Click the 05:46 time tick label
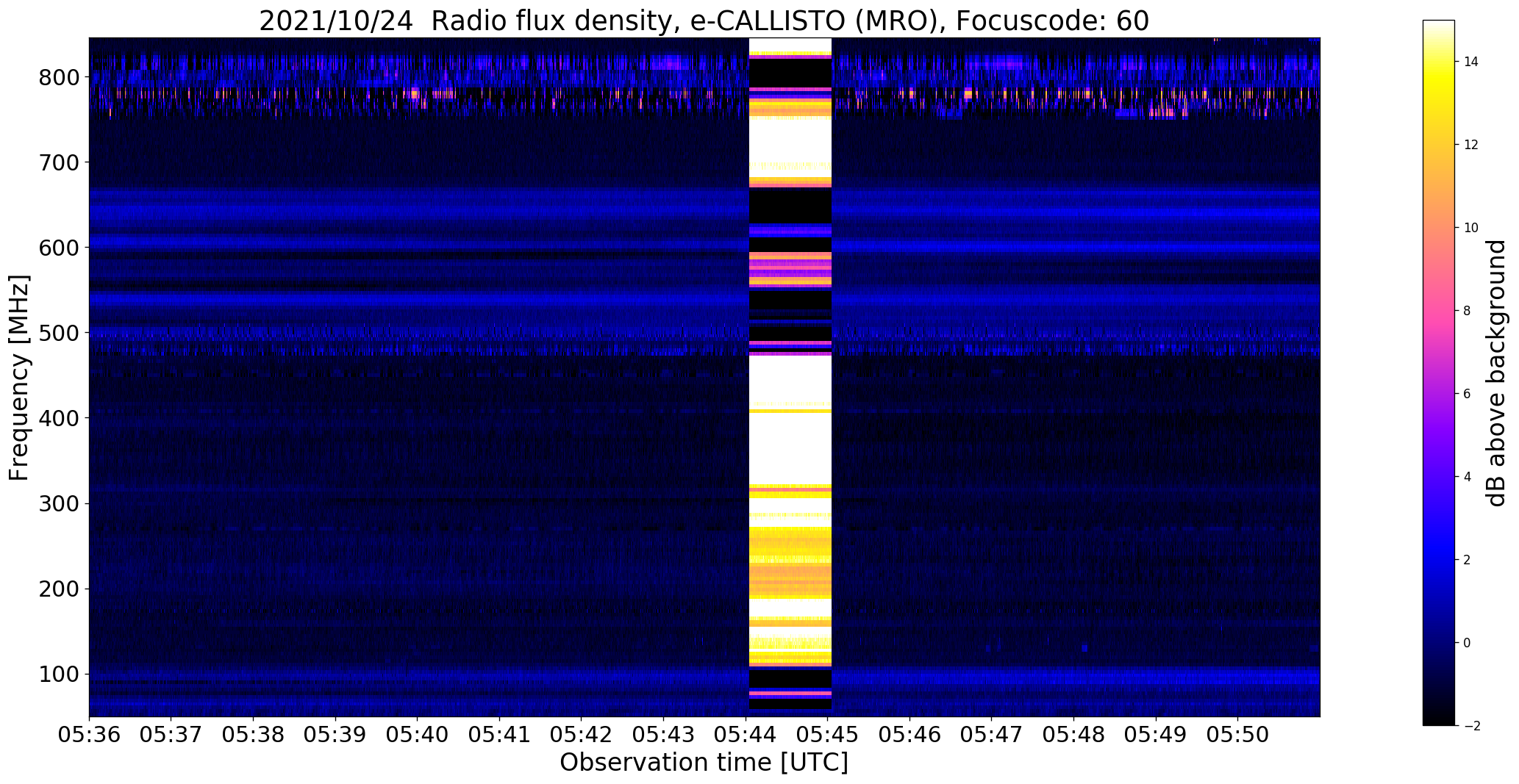The width and height of the screenshot is (1519, 784). coord(909,736)
